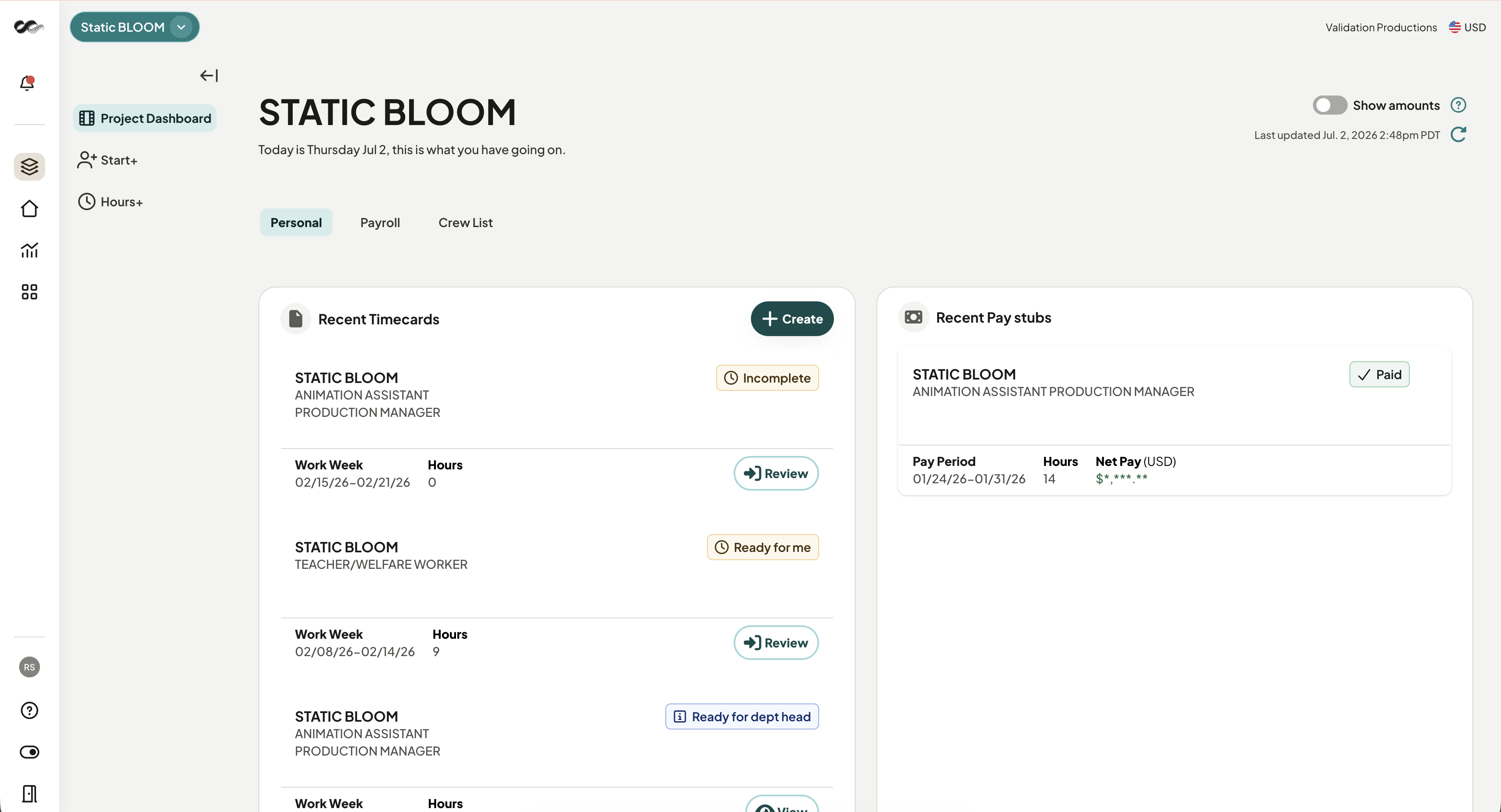Click the Ready for dept head badge

click(742, 716)
